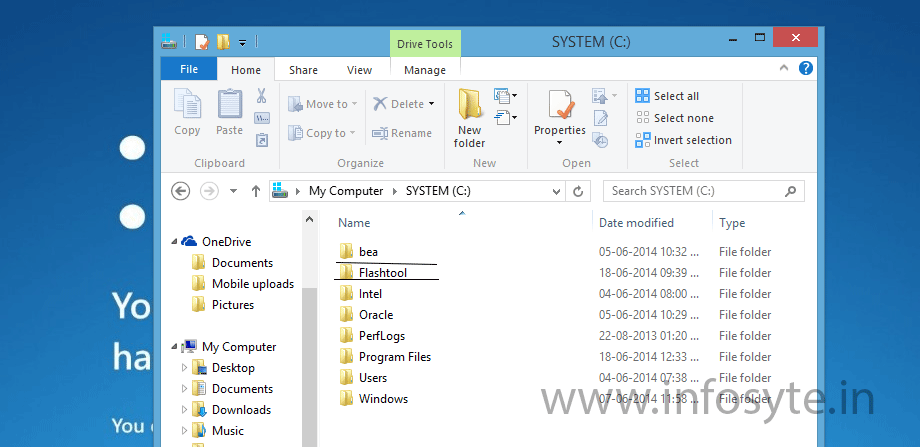This screenshot has height=447, width=920.
Task: Click the Search SYSTEM (C:) field
Action: [703, 191]
